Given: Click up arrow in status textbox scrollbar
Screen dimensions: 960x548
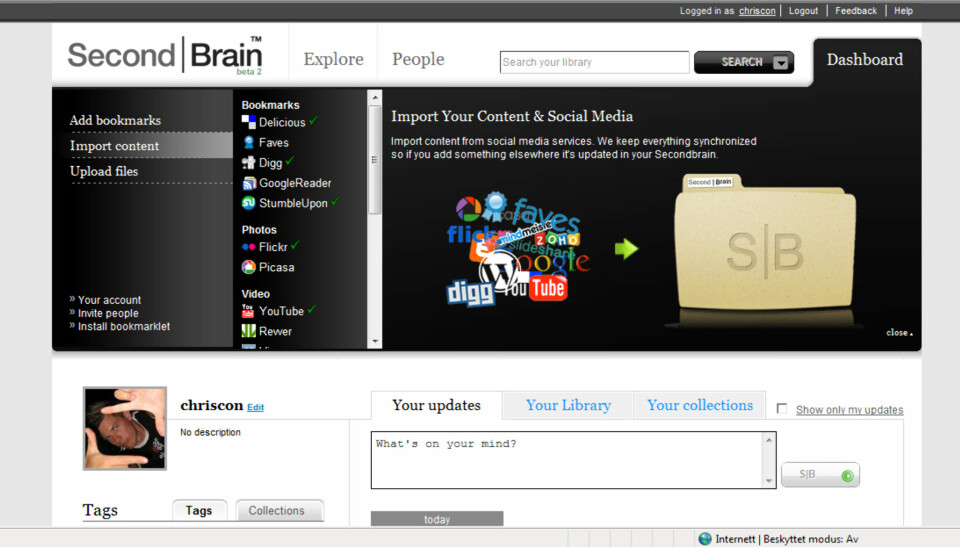Looking at the screenshot, I should point(769,440).
